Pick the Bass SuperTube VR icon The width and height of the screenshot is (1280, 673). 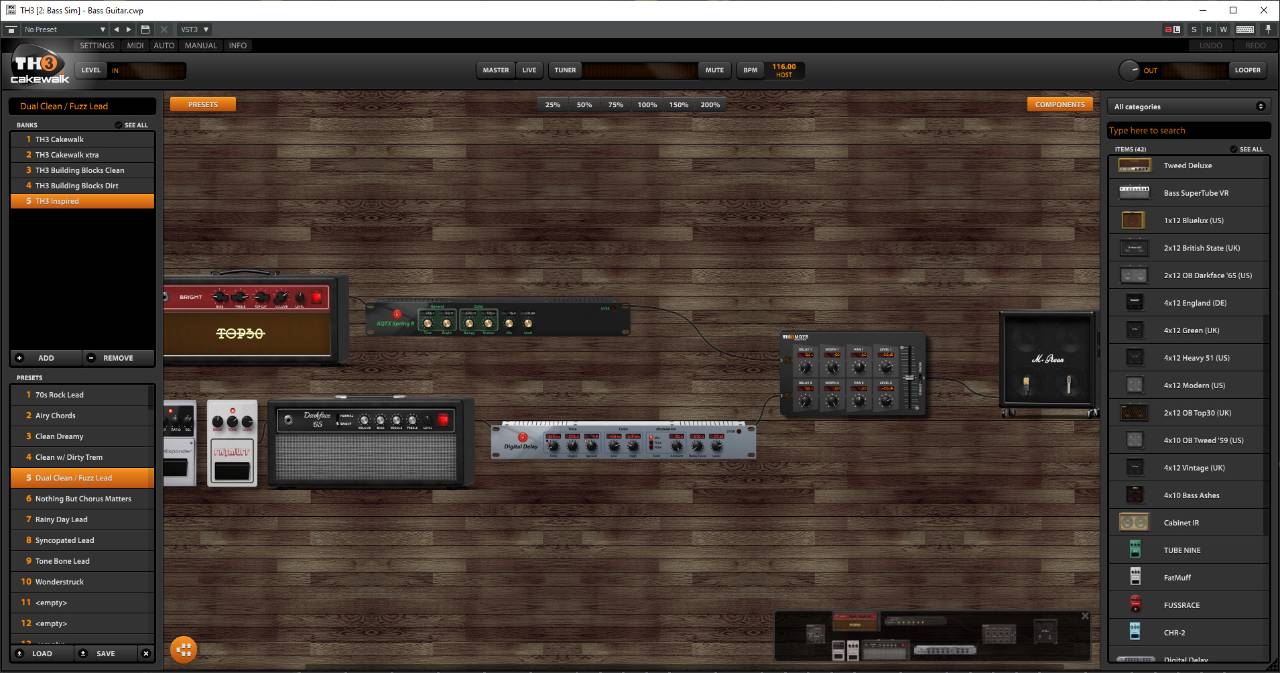pos(1134,193)
